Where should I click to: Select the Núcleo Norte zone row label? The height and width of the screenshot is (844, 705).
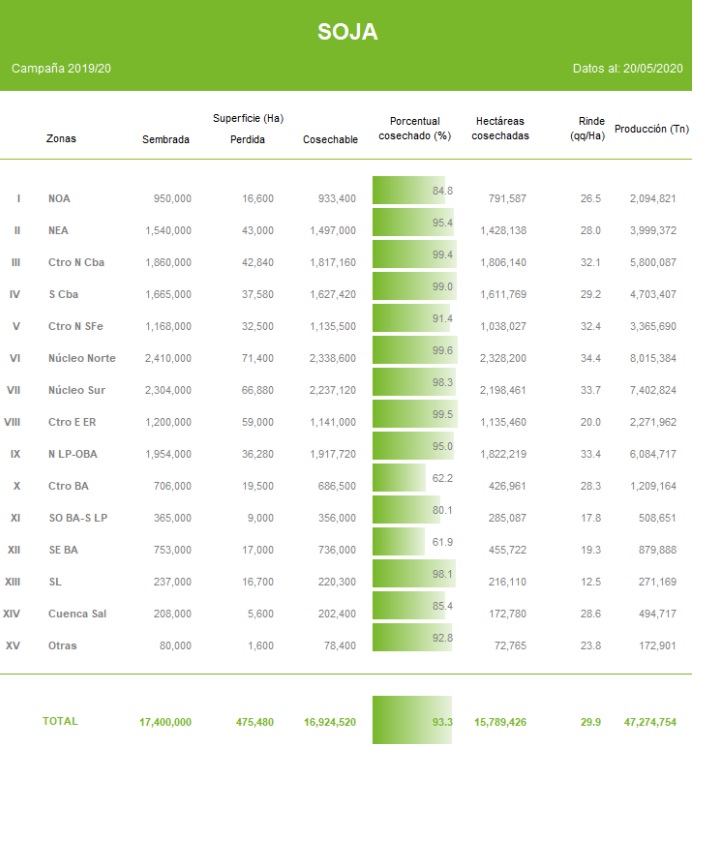coord(82,358)
